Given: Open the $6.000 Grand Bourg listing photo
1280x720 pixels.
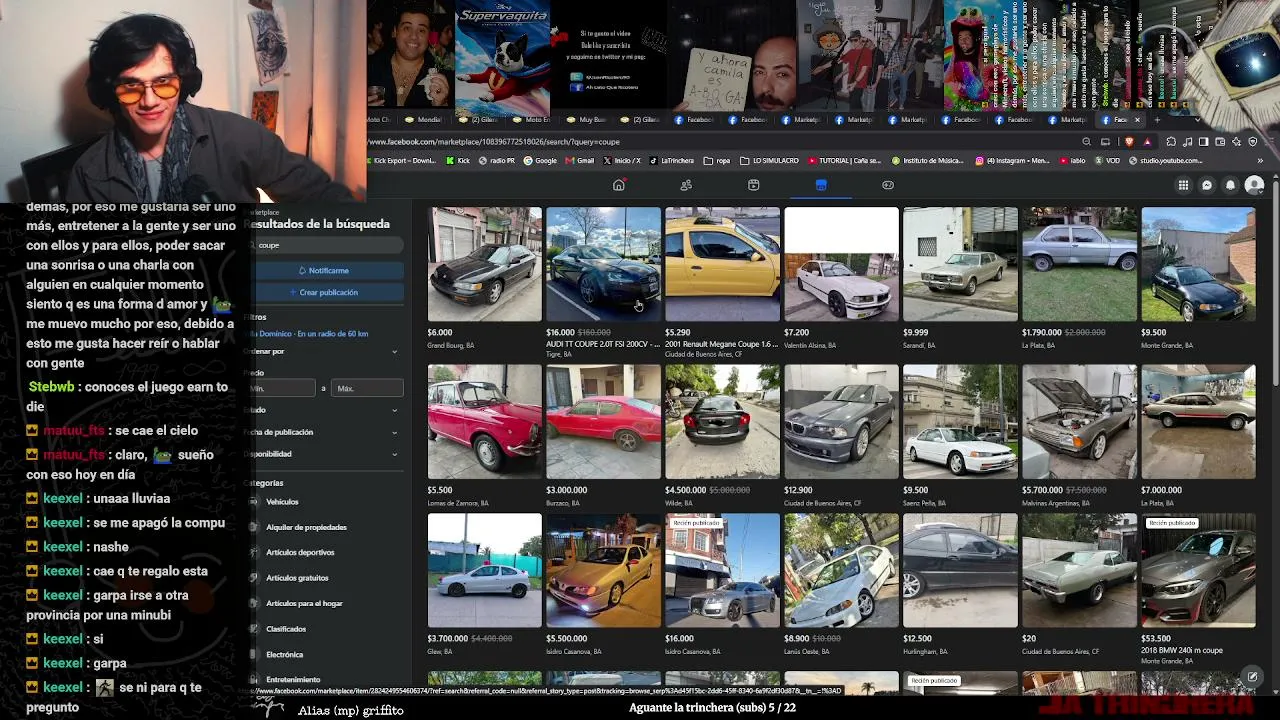Looking at the screenshot, I should click(x=485, y=264).
